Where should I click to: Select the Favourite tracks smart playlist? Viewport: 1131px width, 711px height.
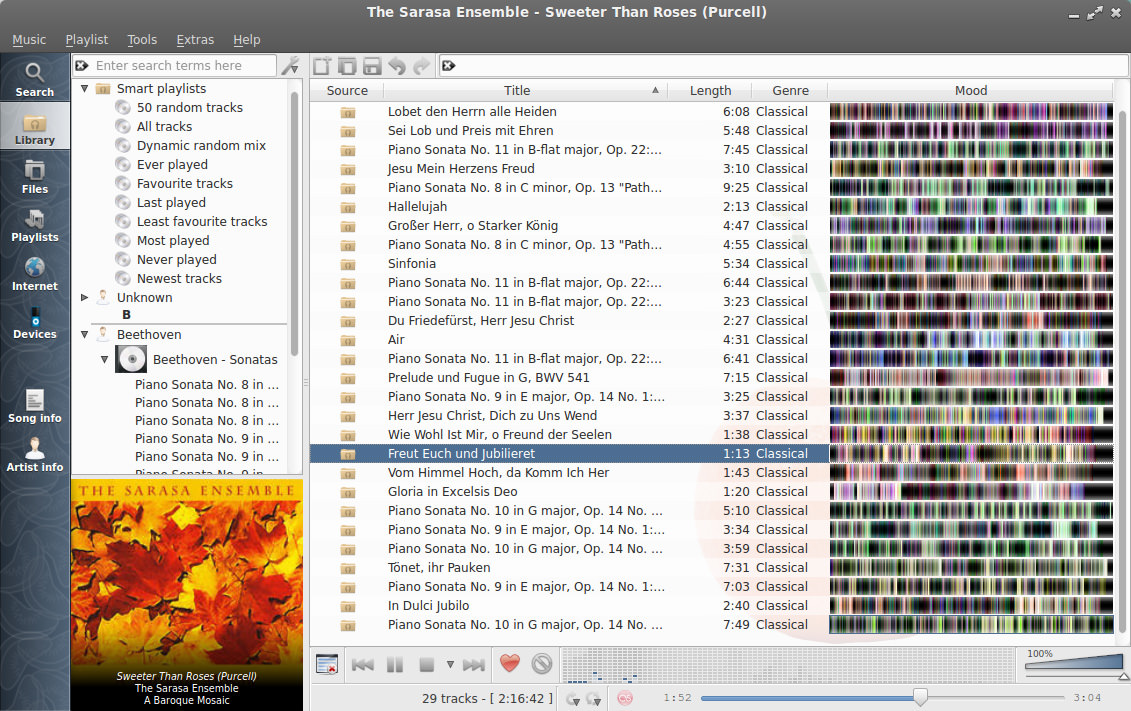coord(185,183)
